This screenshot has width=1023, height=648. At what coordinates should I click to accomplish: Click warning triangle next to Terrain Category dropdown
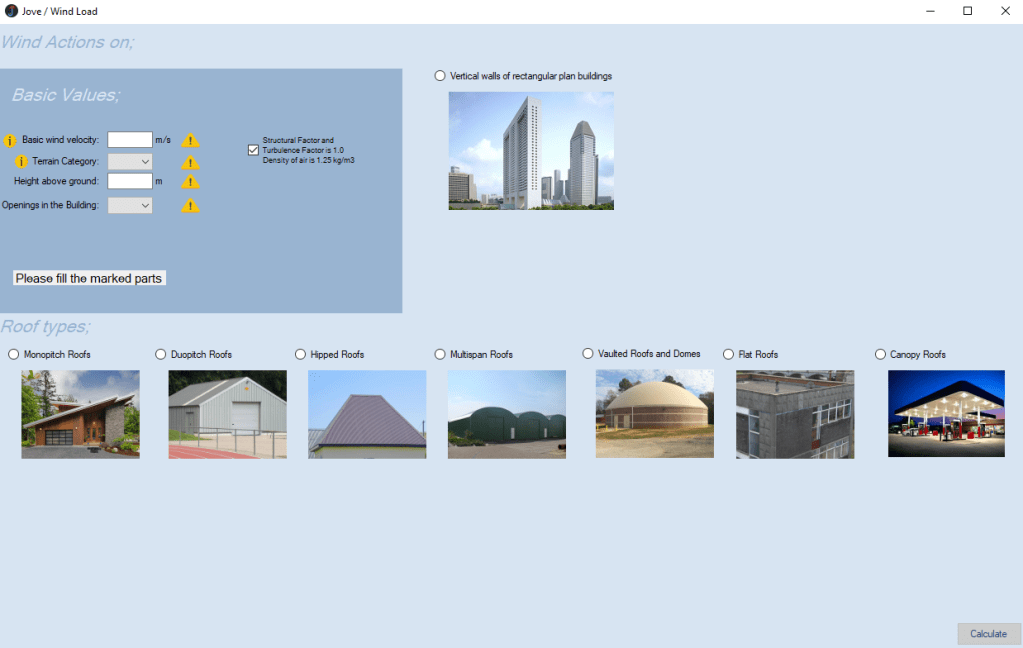[x=190, y=162]
